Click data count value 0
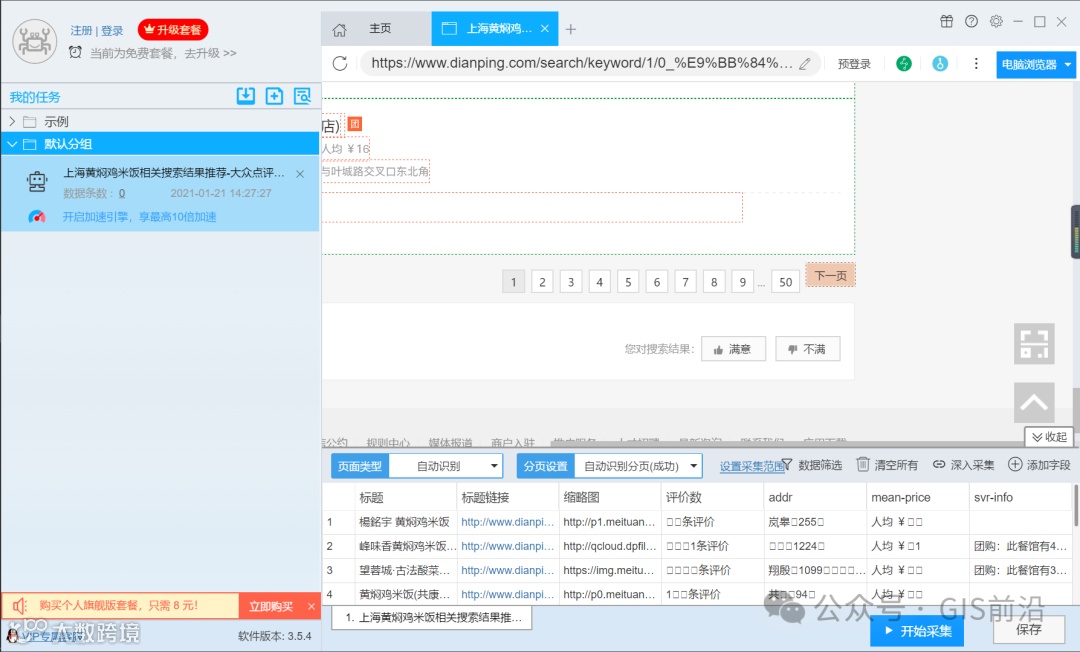Screen dimensions: 1080x652 122,193
